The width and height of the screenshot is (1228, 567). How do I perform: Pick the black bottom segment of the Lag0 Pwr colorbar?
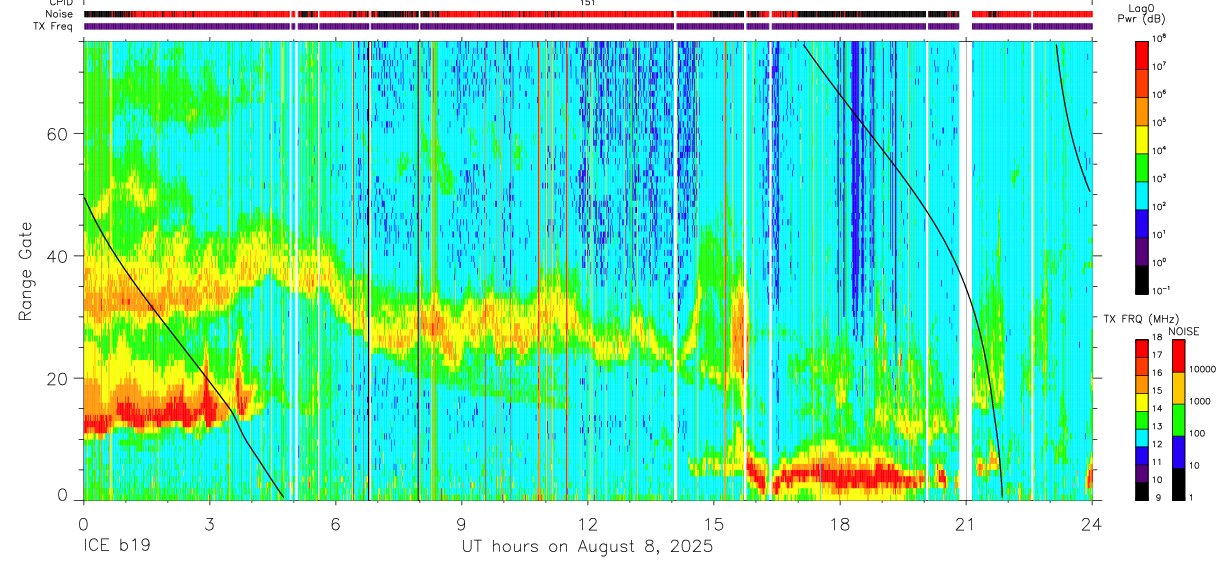coord(1141,278)
